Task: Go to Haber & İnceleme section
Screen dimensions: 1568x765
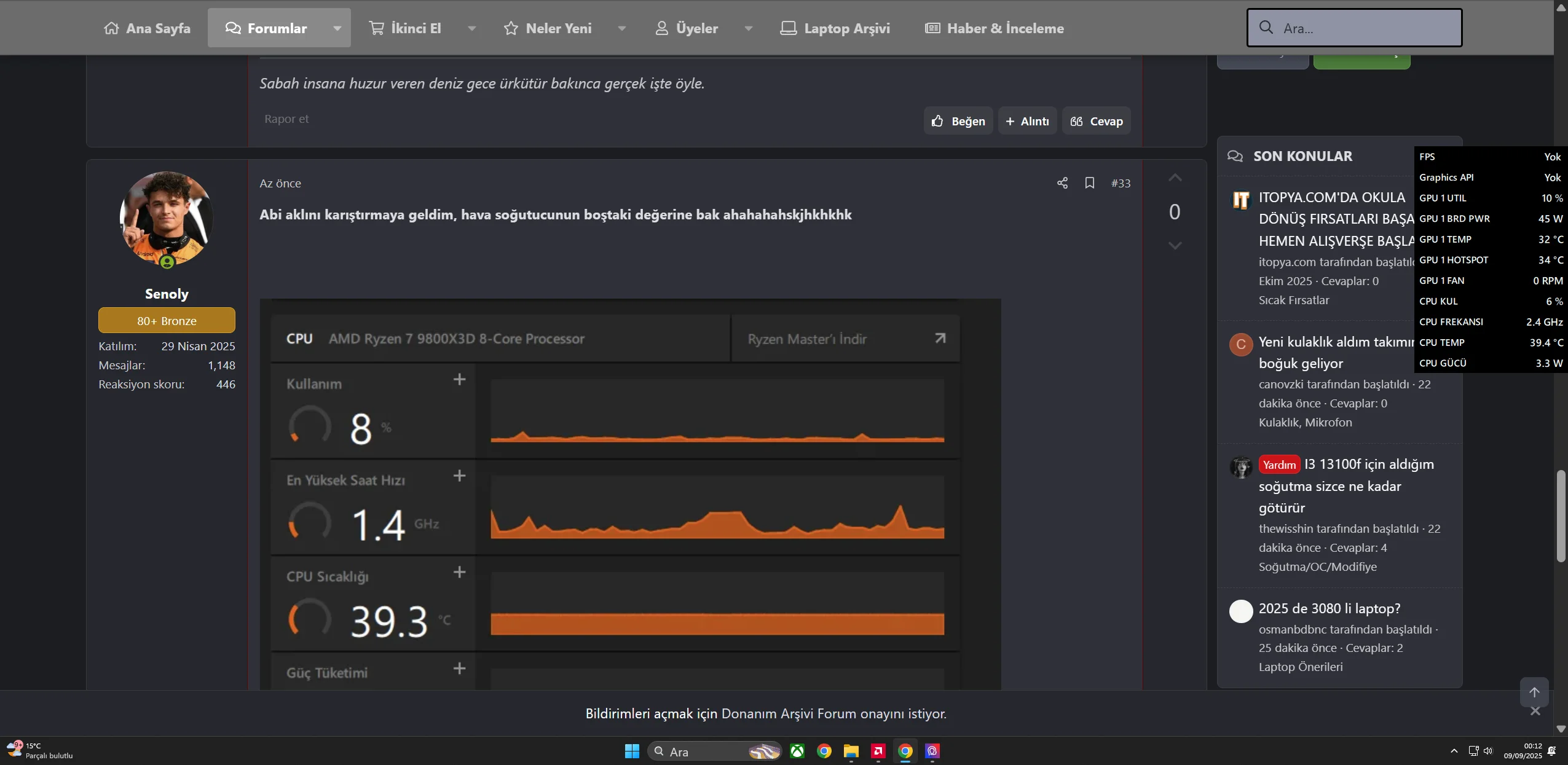Action: tap(995, 28)
